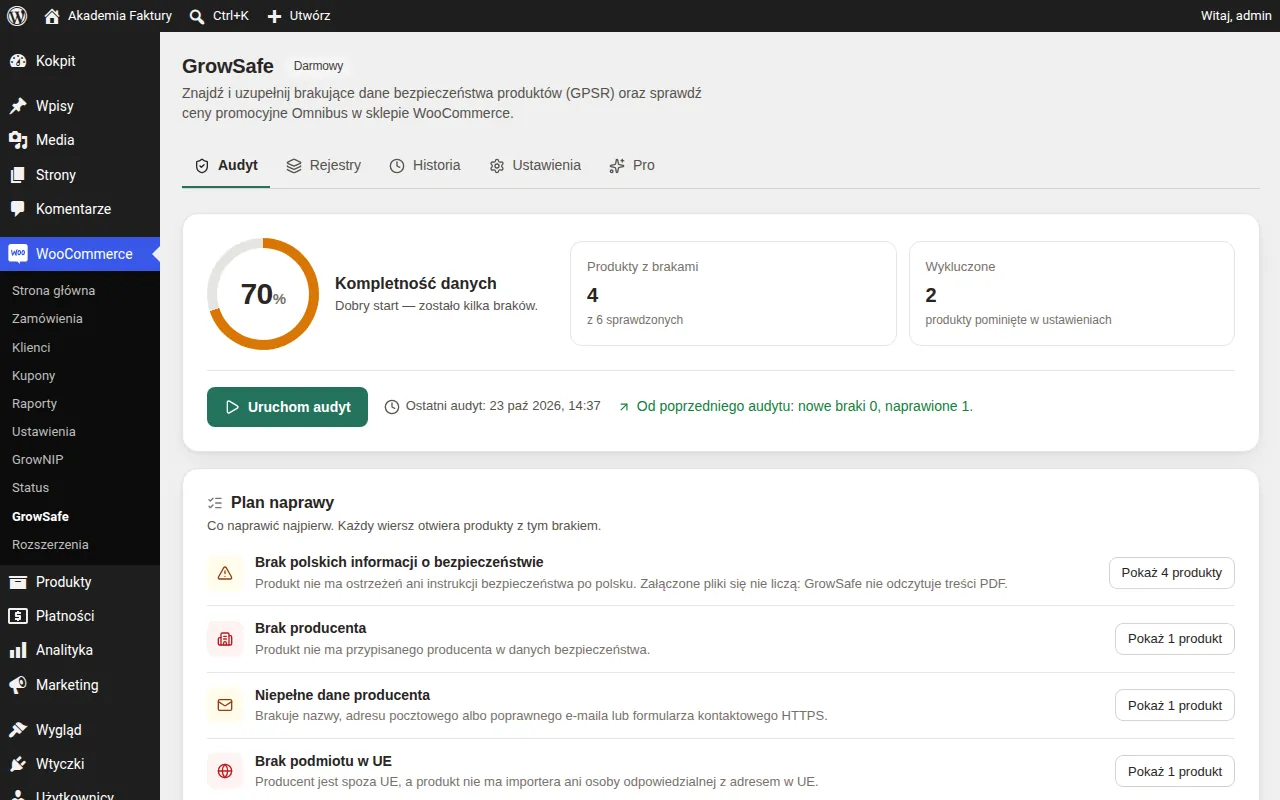Click the globe icon for missing EU entity
This screenshot has height=800, width=1280.
tap(225, 771)
